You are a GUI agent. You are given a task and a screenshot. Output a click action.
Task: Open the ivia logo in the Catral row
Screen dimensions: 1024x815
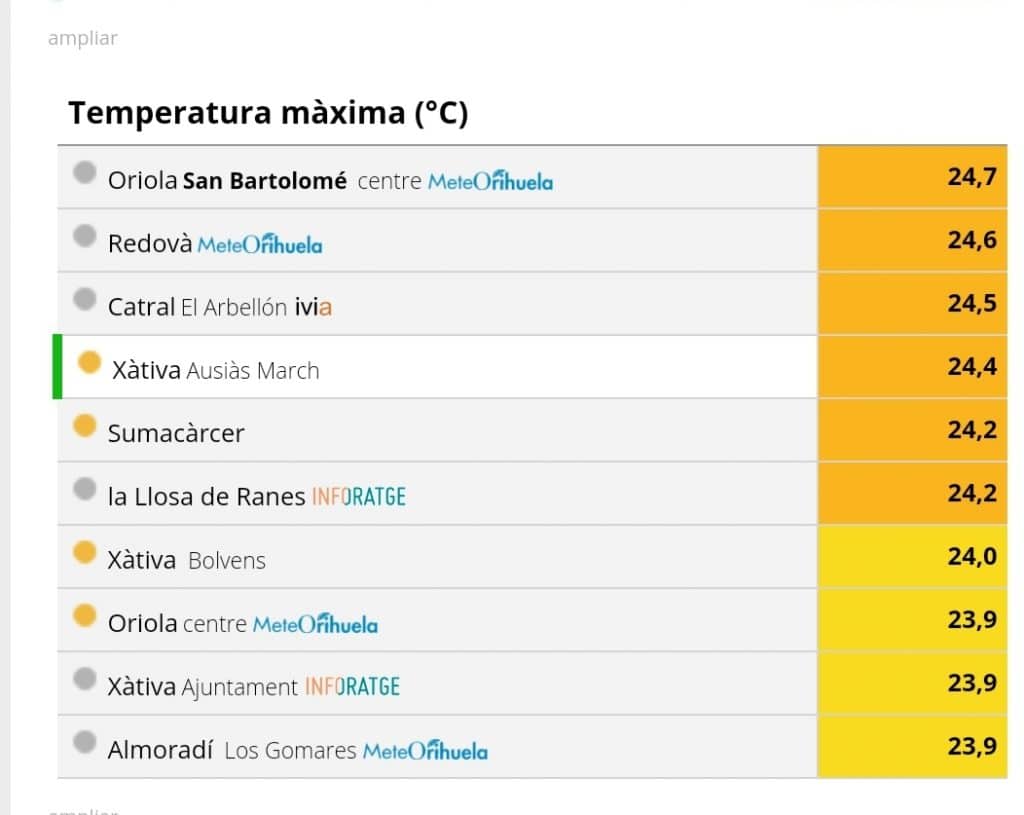click(x=313, y=306)
